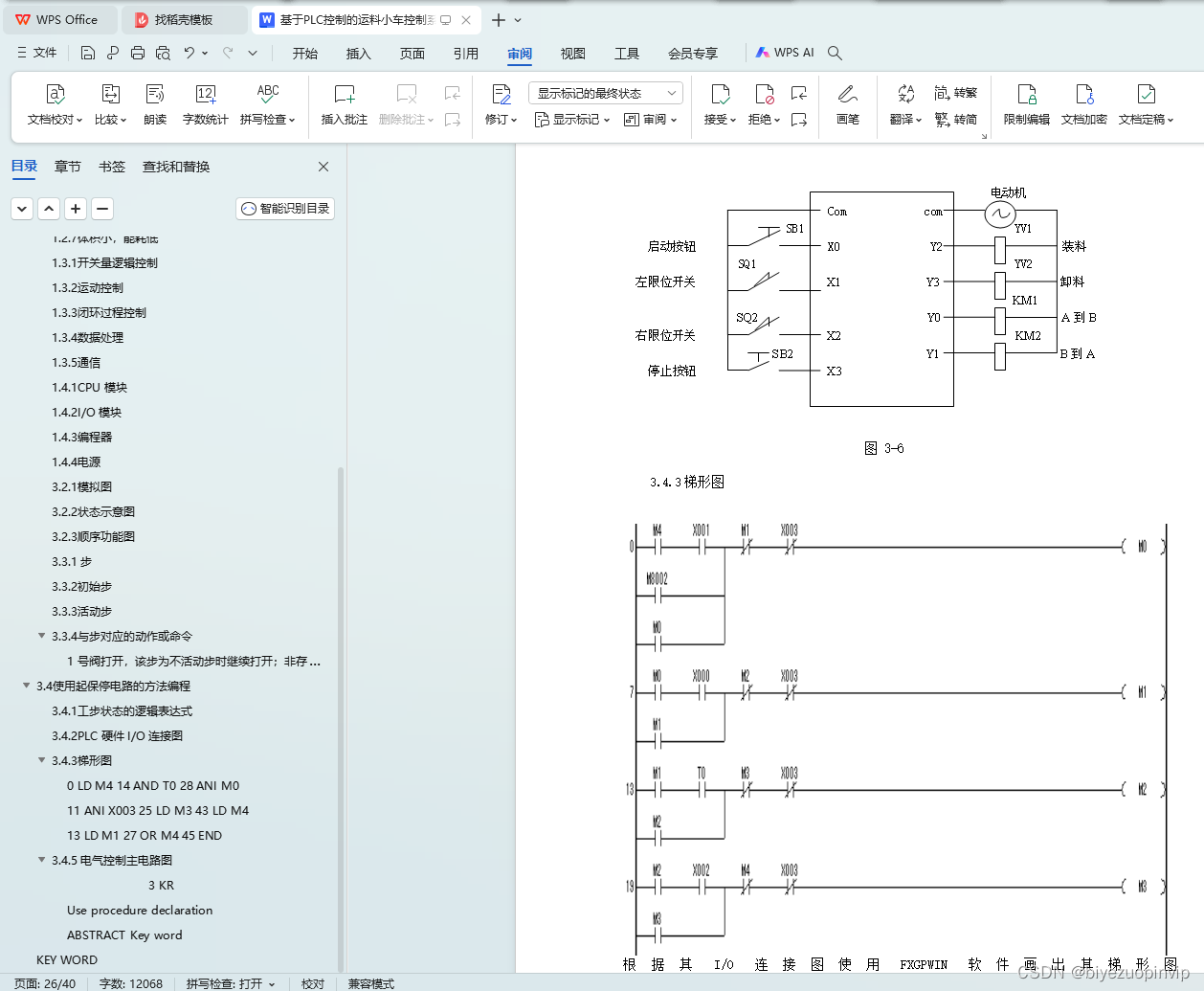Image resolution: width=1204 pixels, height=991 pixels.
Task: Click the plus button to promote heading level
Action: pos(76,208)
